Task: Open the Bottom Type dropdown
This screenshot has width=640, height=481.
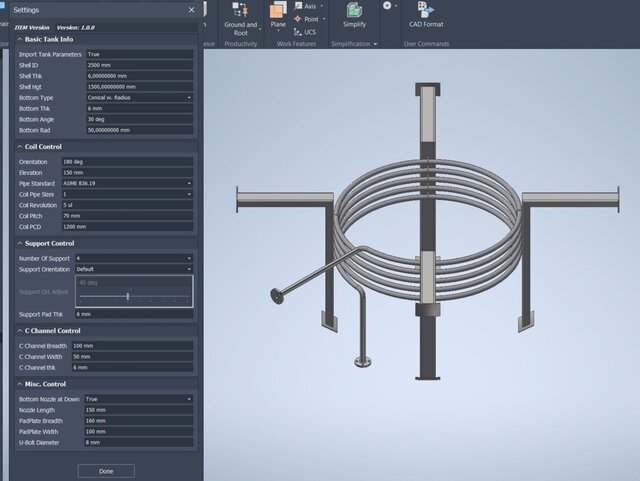Action: 140,98
